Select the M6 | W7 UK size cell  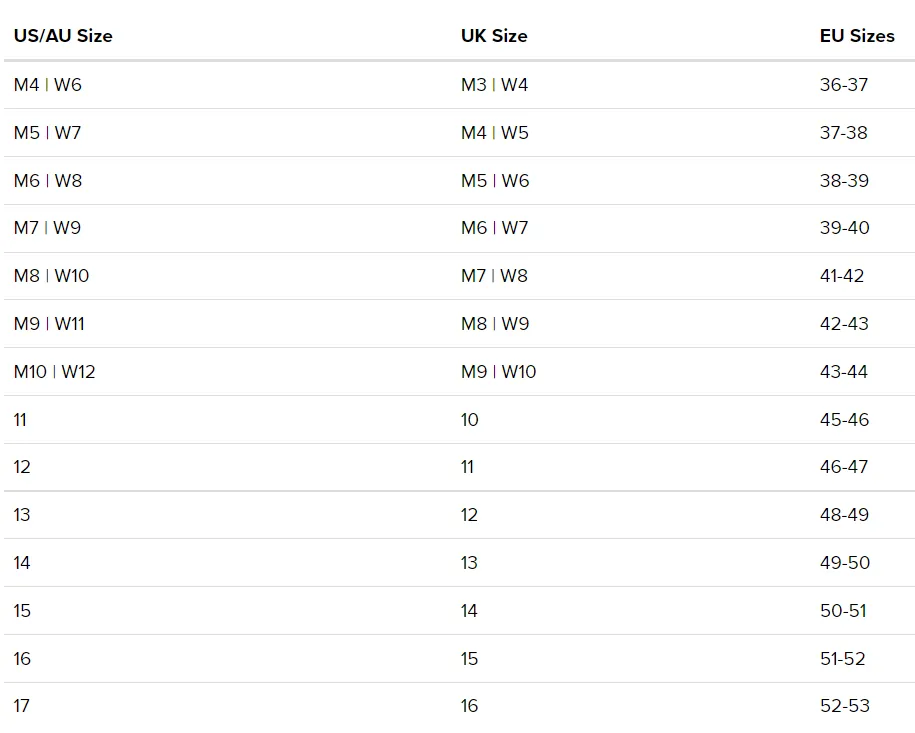coord(494,228)
